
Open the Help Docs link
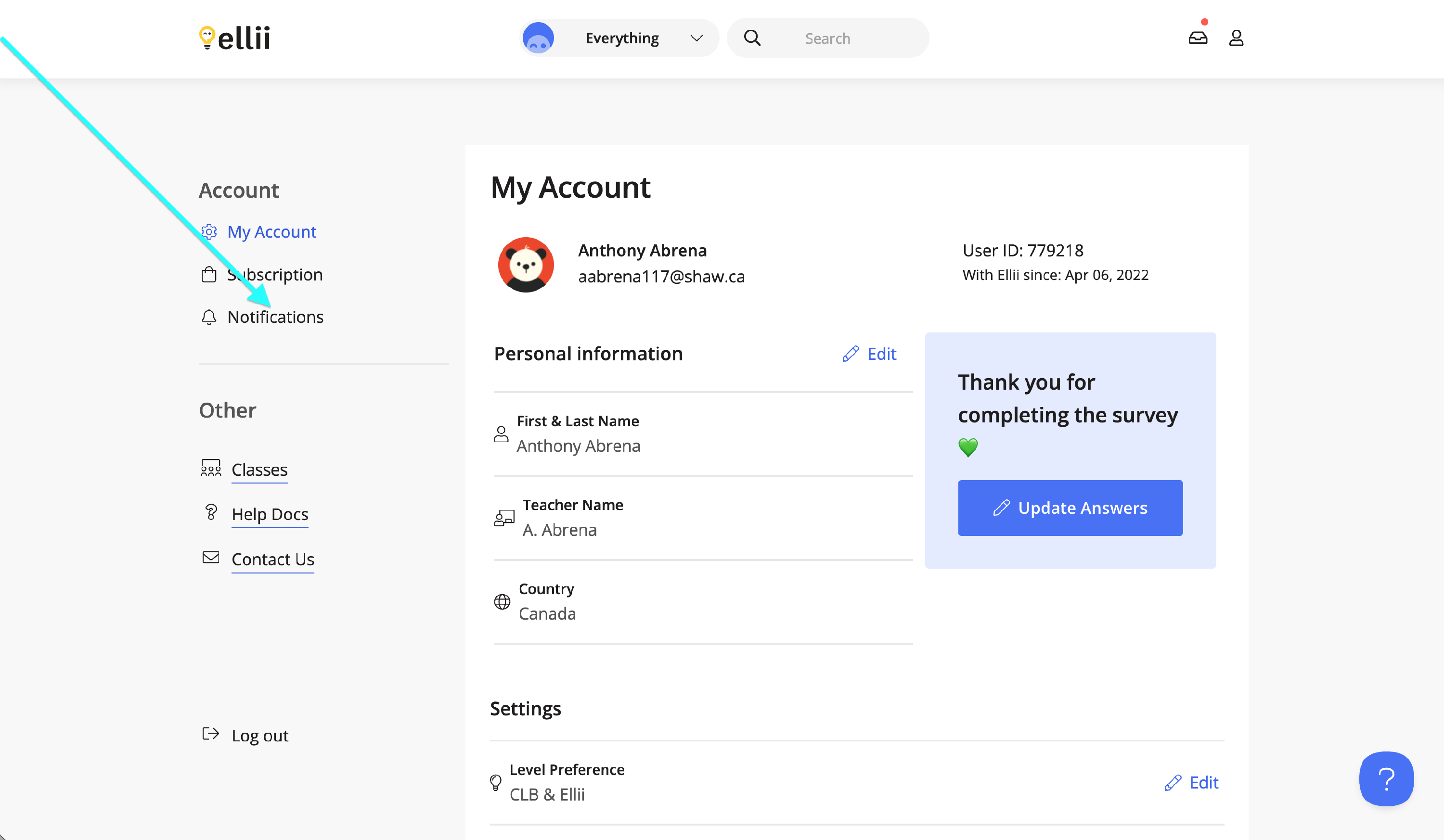click(270, 514)
